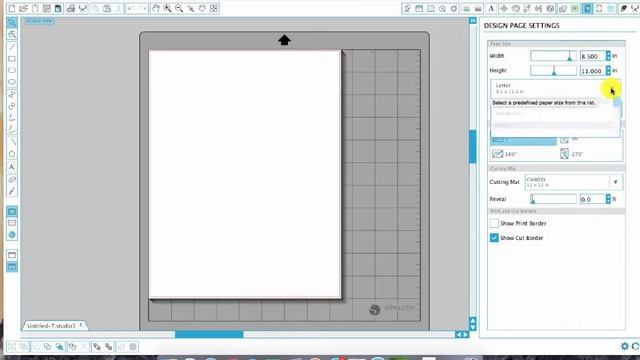The width and height of the screenshot is (640, 360).
Task: Open the Text Style panel (A icon)
Action: tap(491, 8)
